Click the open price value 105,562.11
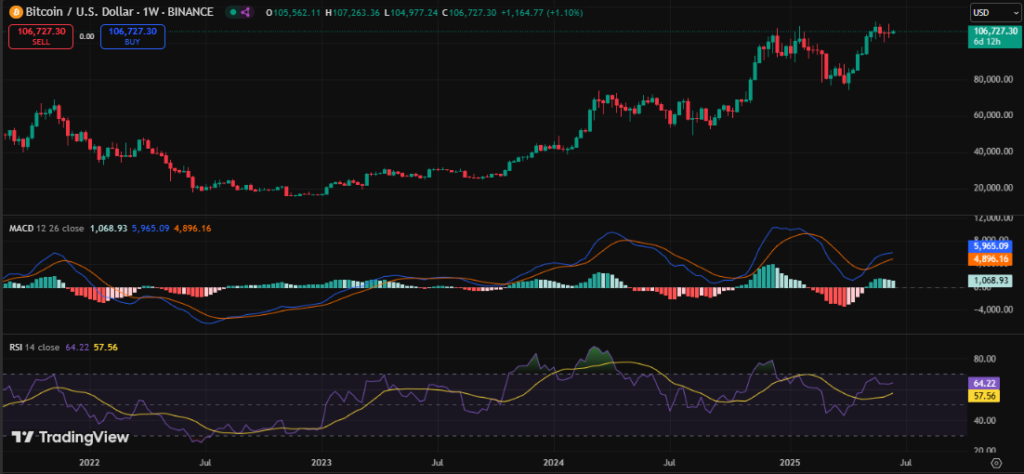This screenshot has height=474, width=1024. point(295,12)
